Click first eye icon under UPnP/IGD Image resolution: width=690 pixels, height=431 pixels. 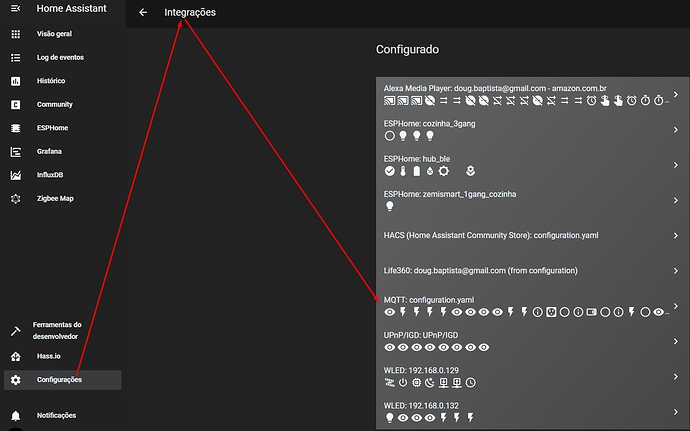tap(389, 347)
